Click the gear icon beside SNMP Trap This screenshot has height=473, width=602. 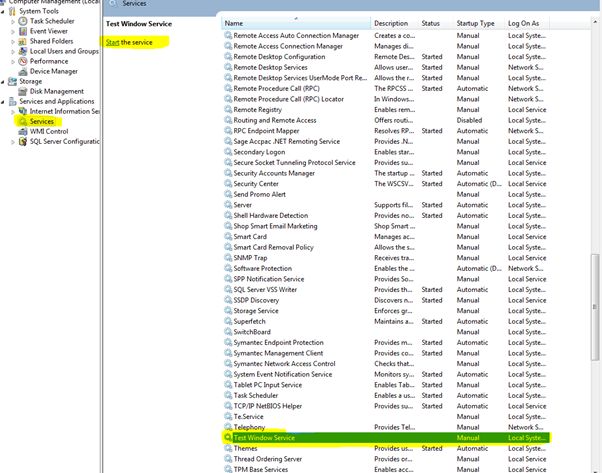pyautogui.click(x=228, y=258)
